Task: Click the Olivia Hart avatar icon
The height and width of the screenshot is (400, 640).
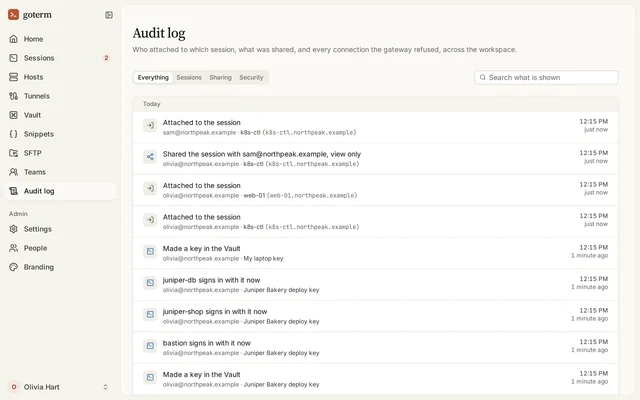Action: tap(13, 387)
